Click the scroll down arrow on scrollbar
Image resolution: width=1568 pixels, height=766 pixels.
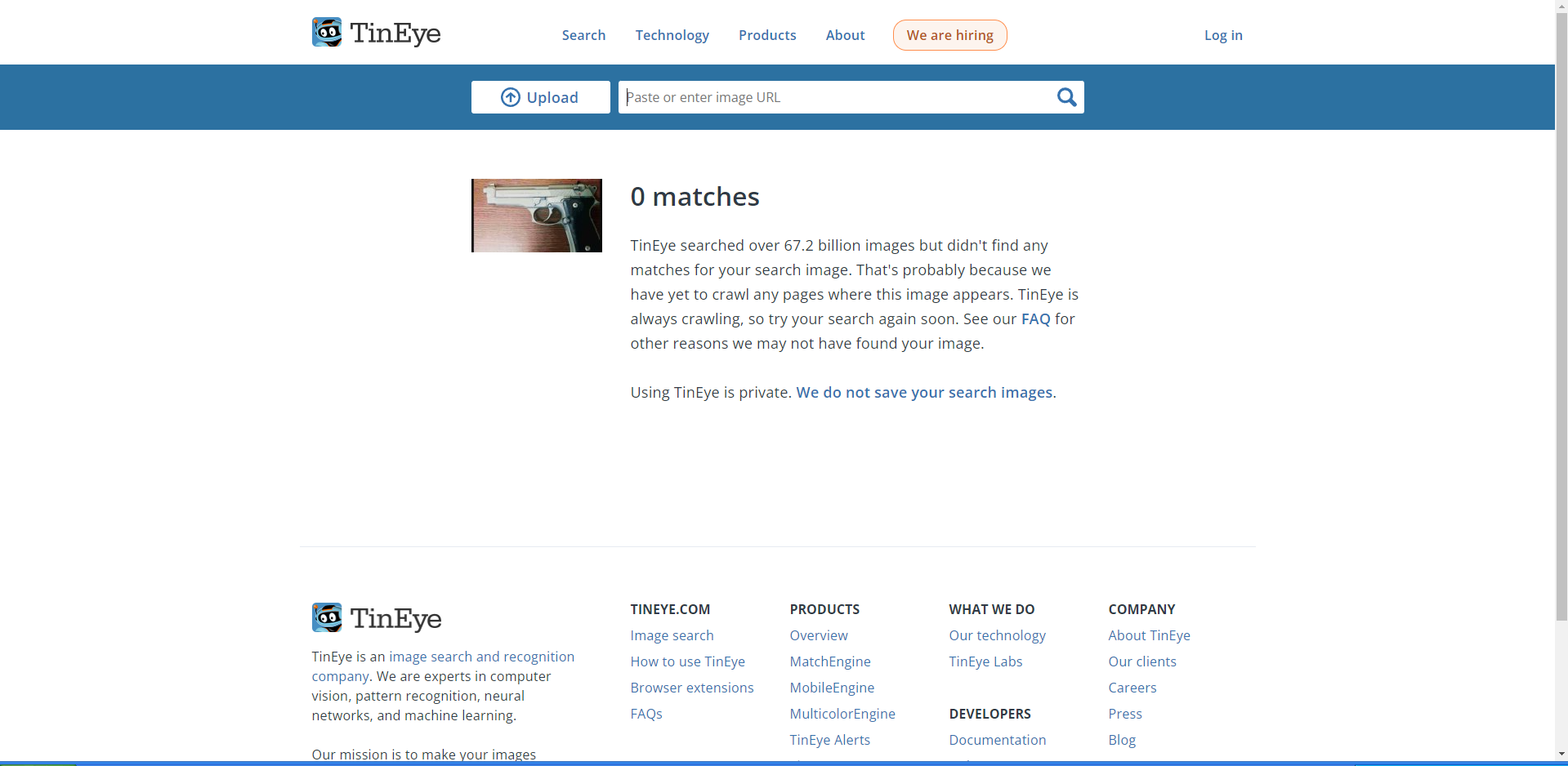[x=1561, y=754]
